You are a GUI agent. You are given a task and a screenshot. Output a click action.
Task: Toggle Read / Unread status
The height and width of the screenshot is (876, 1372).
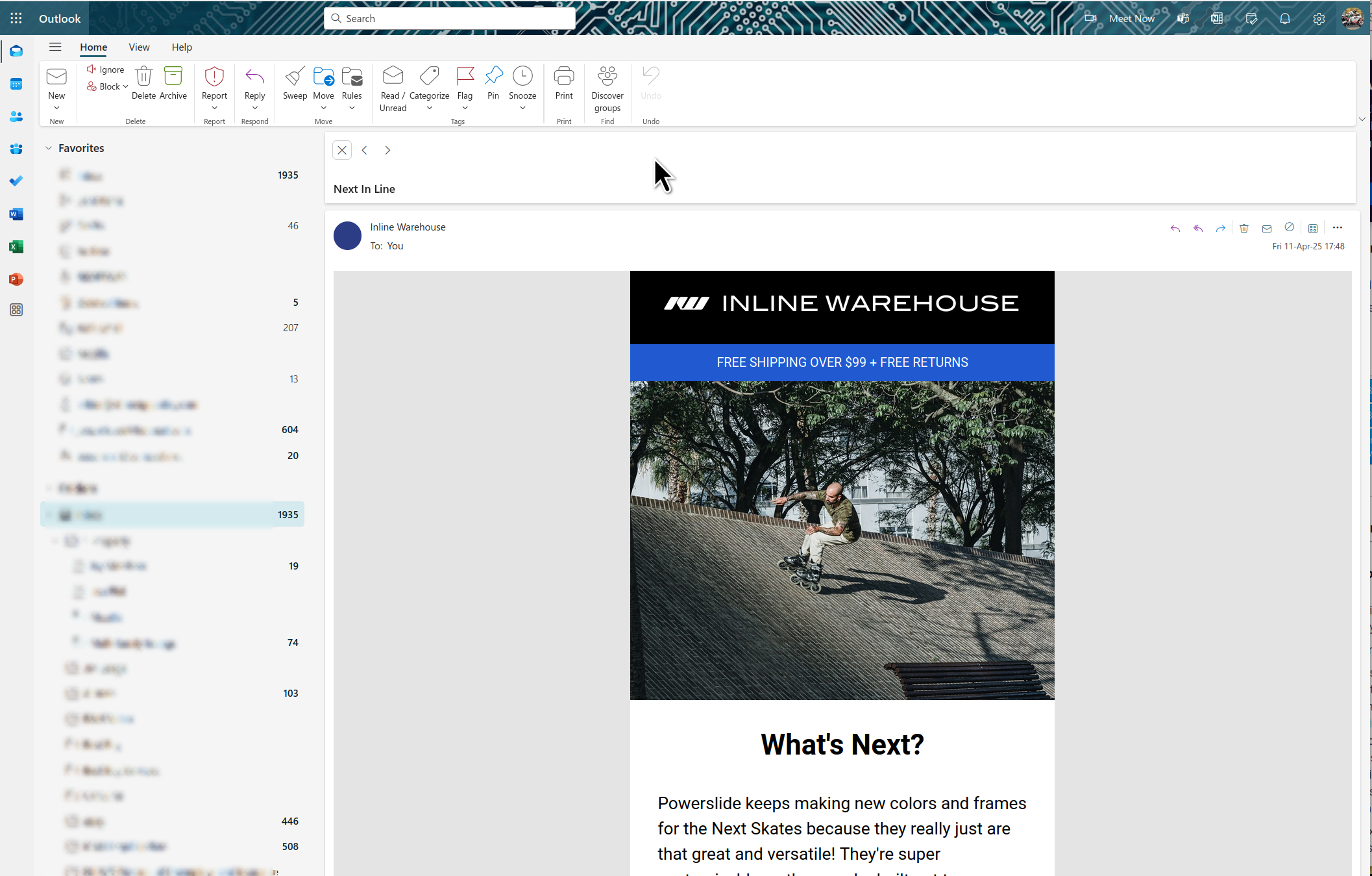(x=393, y=77)
